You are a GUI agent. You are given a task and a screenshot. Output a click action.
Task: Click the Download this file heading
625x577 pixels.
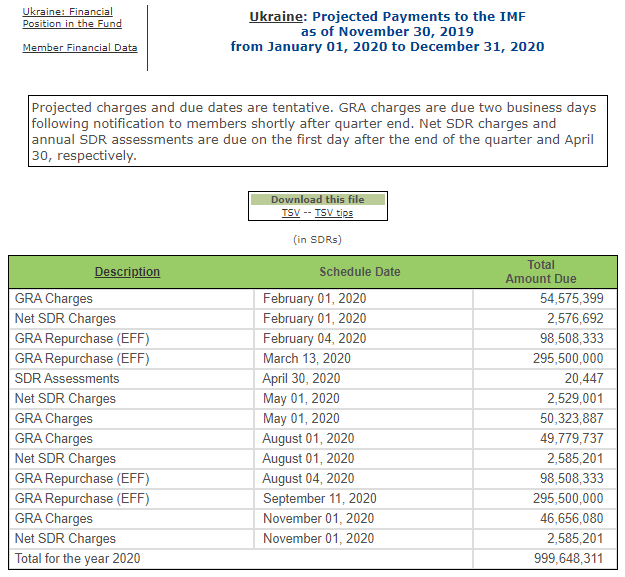317,200
